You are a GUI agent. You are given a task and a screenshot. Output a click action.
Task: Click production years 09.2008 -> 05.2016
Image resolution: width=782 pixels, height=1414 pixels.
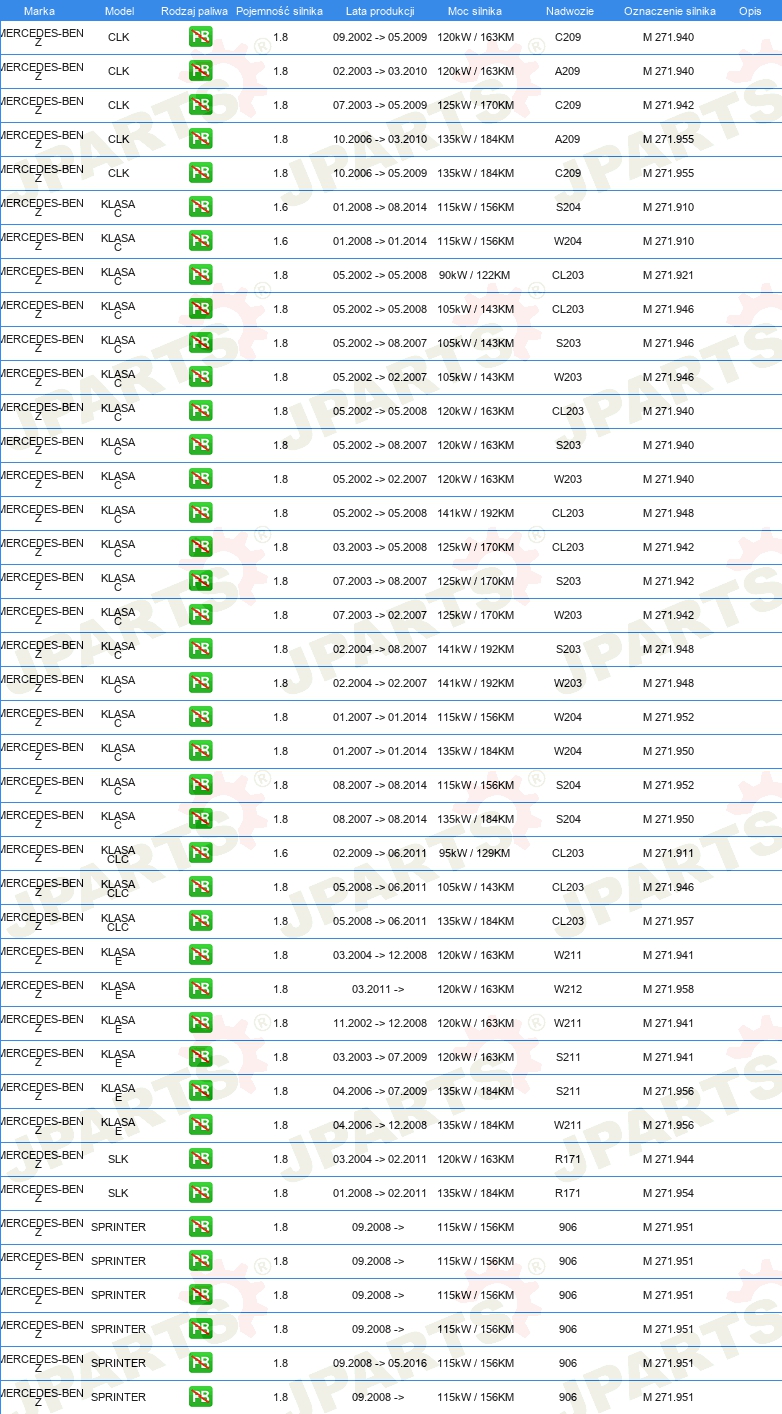pos(380,1363)
